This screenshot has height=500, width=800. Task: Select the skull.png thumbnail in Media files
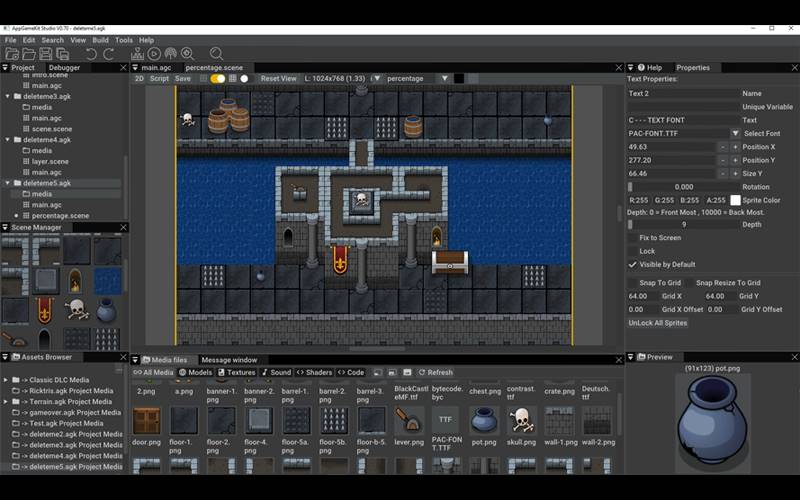coord(520,420)
